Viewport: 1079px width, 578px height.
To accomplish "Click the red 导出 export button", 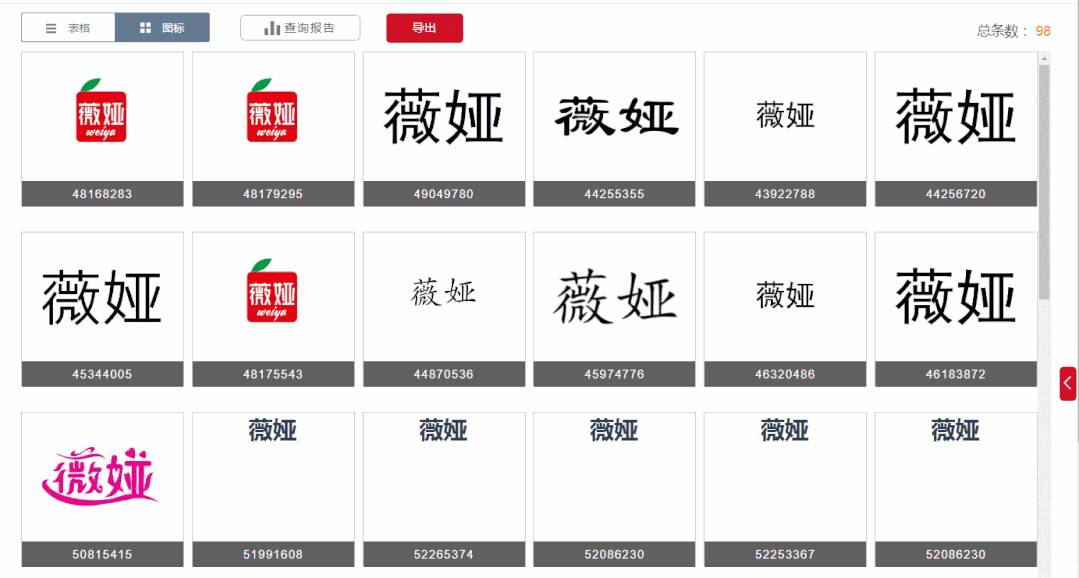I will tap(424, 28).
